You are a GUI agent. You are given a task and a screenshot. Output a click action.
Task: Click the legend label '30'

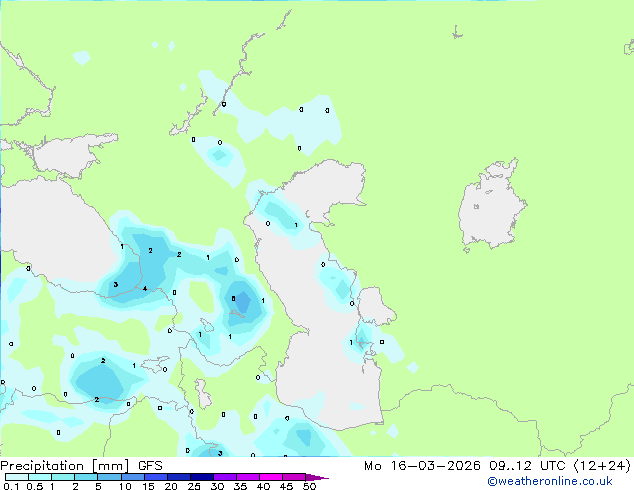point(217,486)
